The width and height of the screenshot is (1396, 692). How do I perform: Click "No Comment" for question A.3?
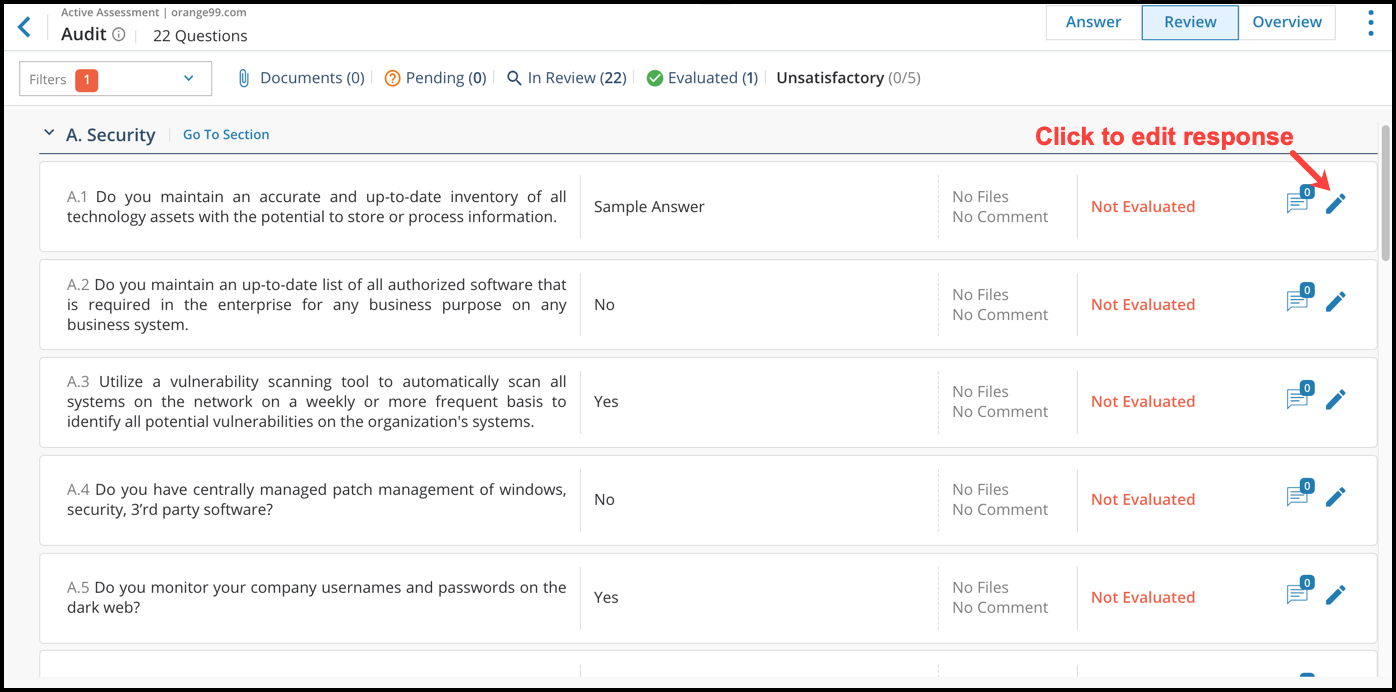click(1000, 412)
